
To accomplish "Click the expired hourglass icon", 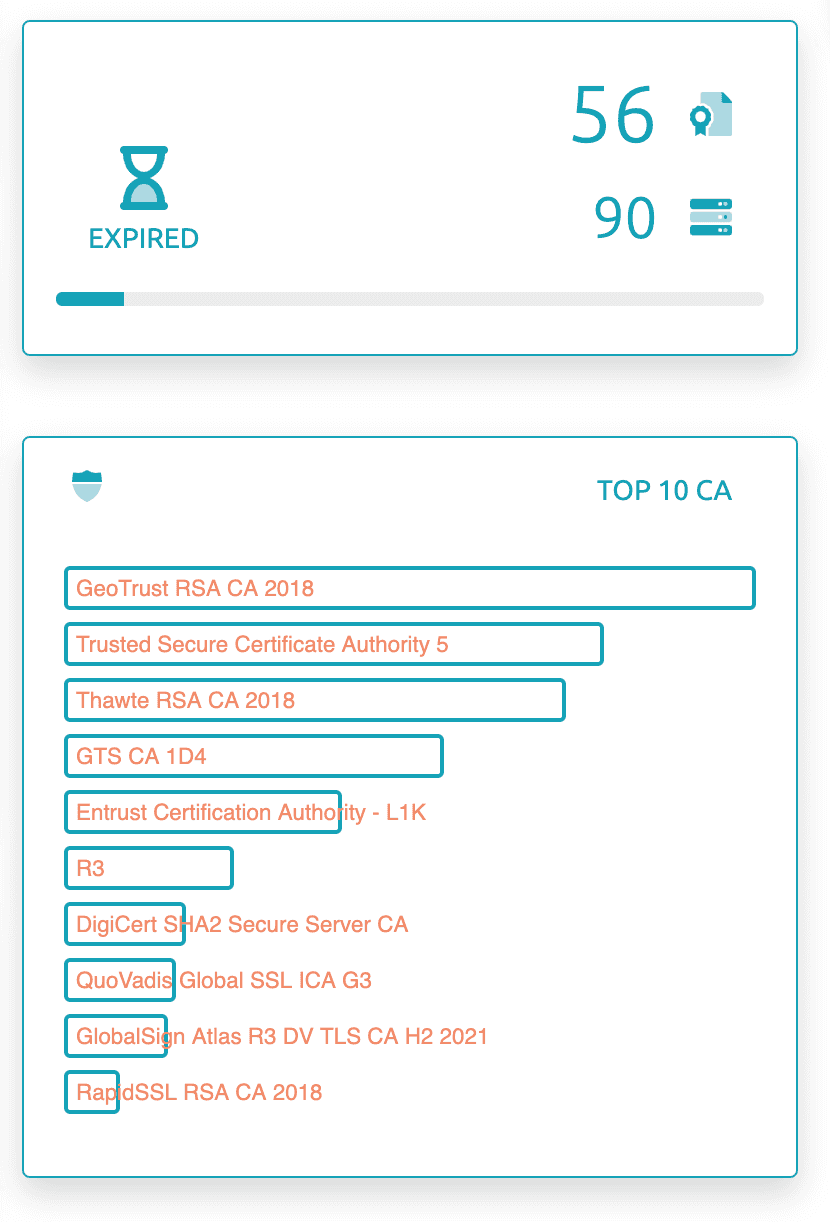I will point(144,178).
